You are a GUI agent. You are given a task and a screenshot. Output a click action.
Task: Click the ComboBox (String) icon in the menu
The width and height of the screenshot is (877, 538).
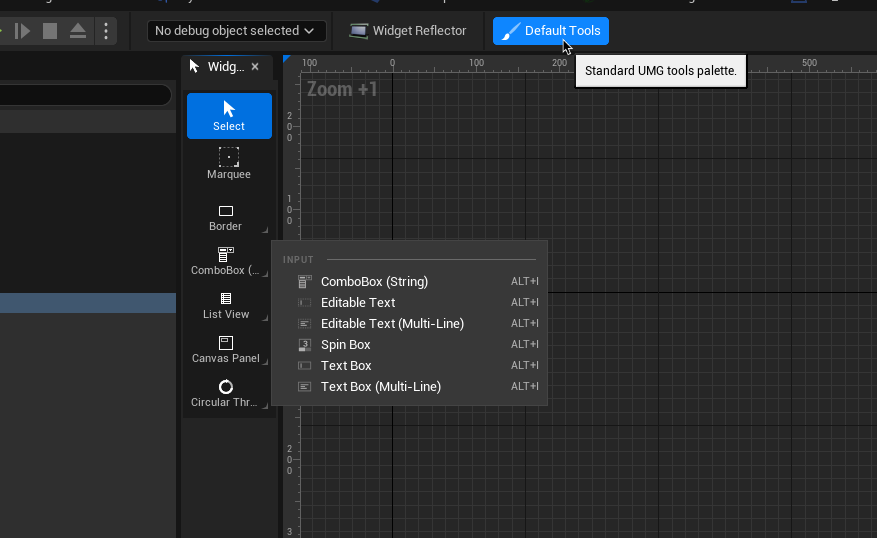pos(304,281)
